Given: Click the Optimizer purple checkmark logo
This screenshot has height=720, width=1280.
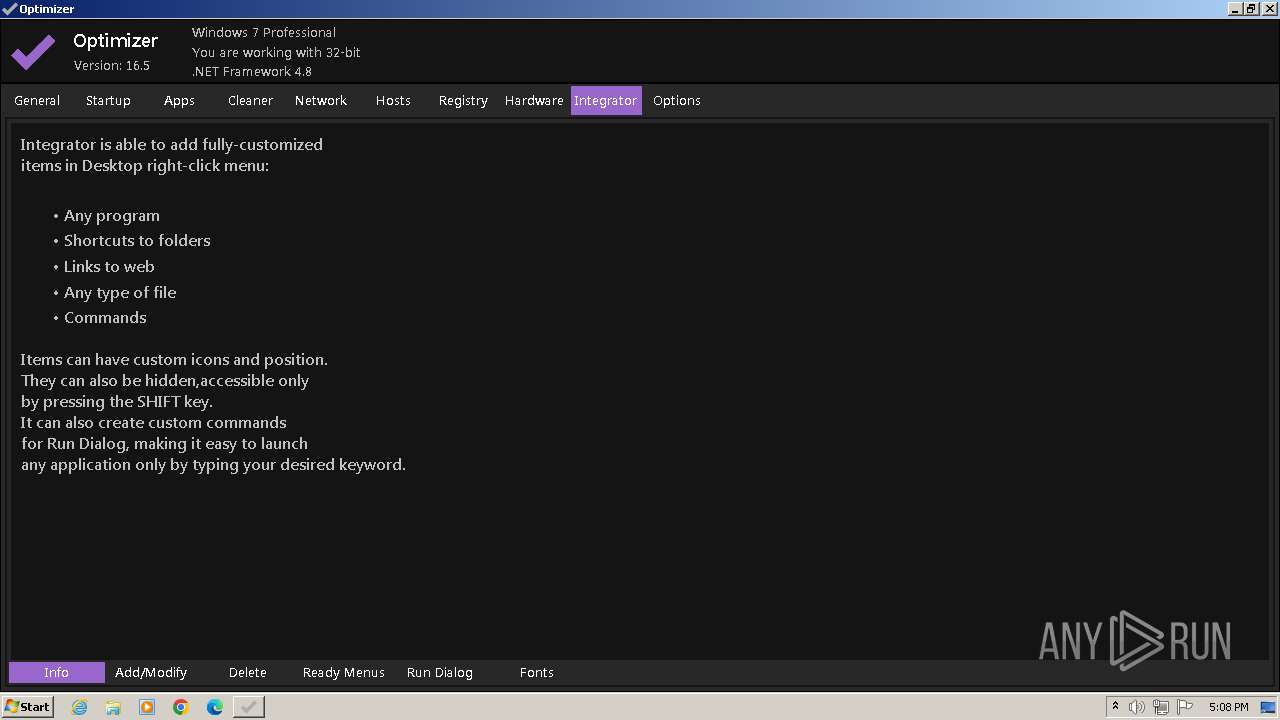Looking at the screenshot, I should point(33,52).
